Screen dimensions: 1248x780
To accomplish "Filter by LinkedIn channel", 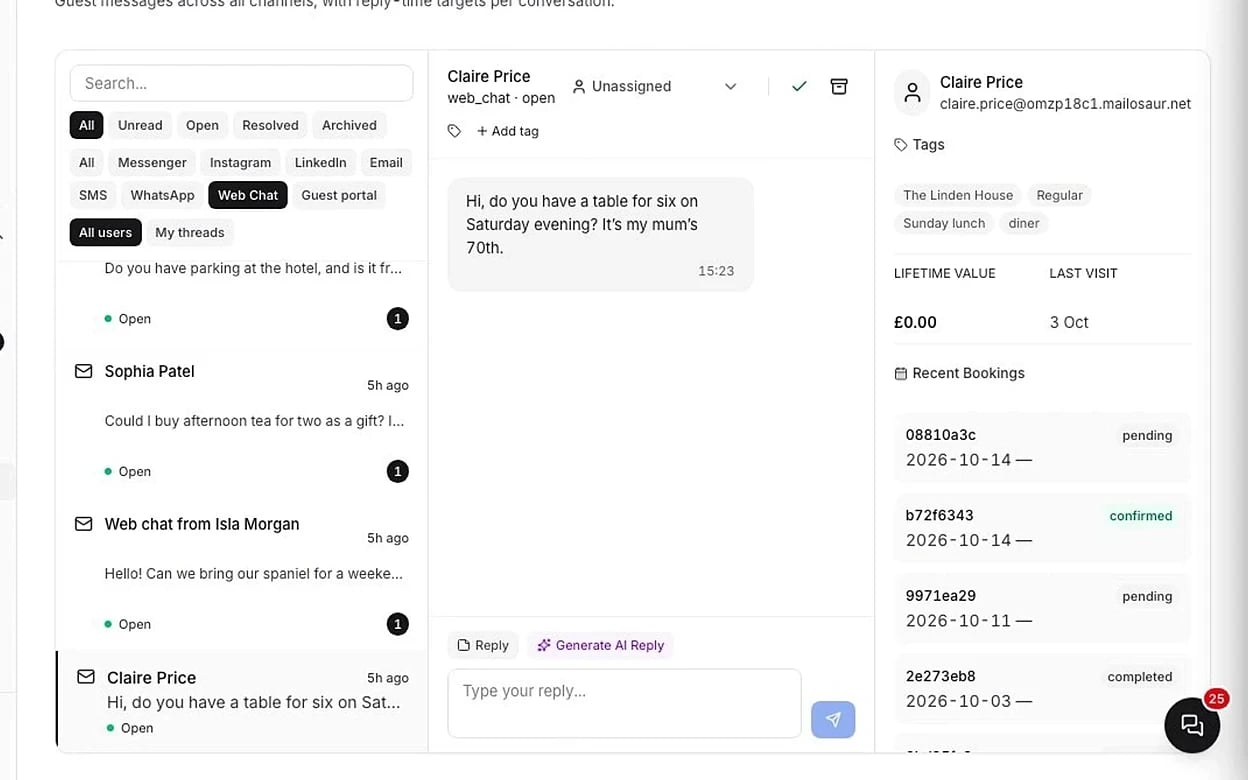I will pos(320,162).
